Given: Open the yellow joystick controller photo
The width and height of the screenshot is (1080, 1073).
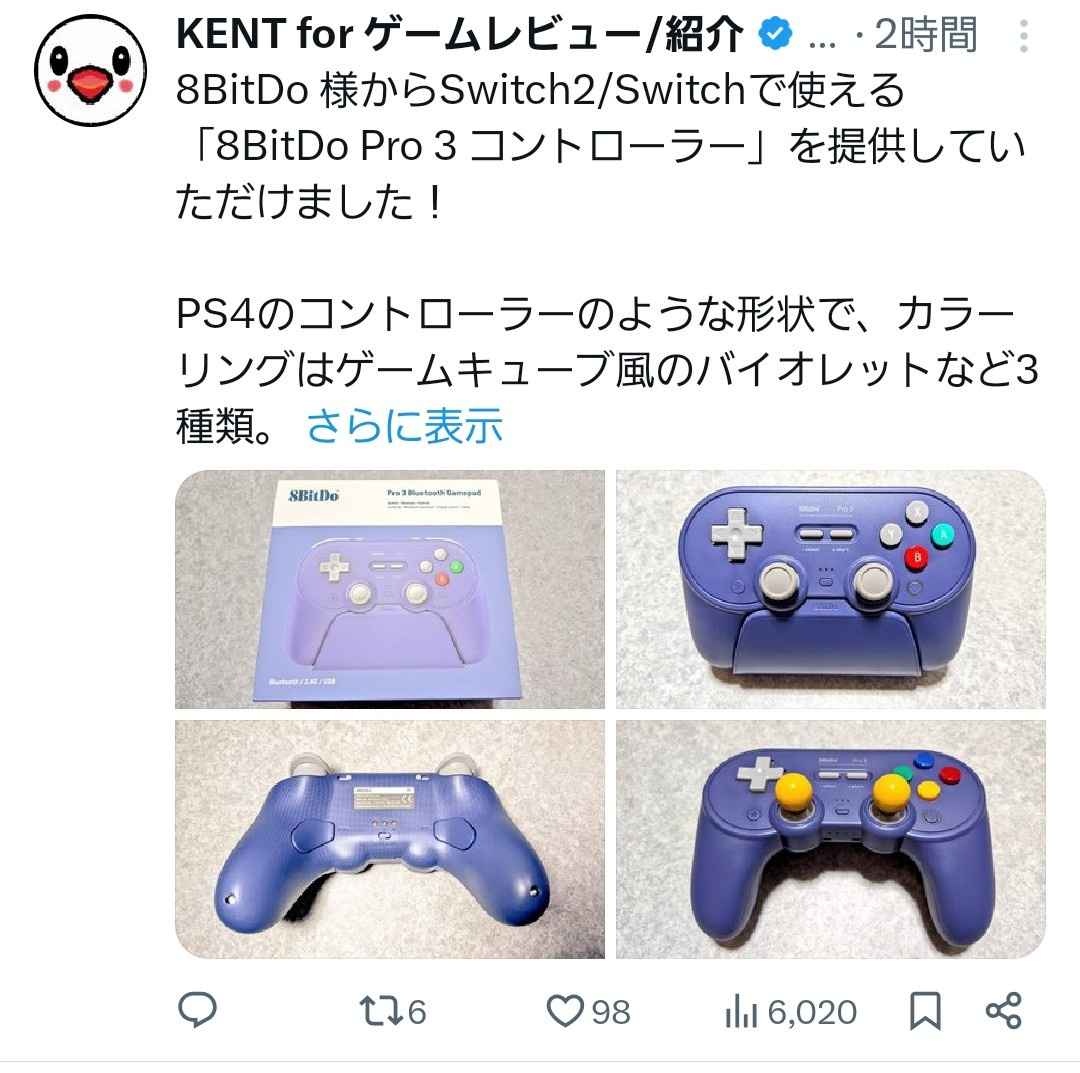Looking at the screenshot, I should coord(831,840).
